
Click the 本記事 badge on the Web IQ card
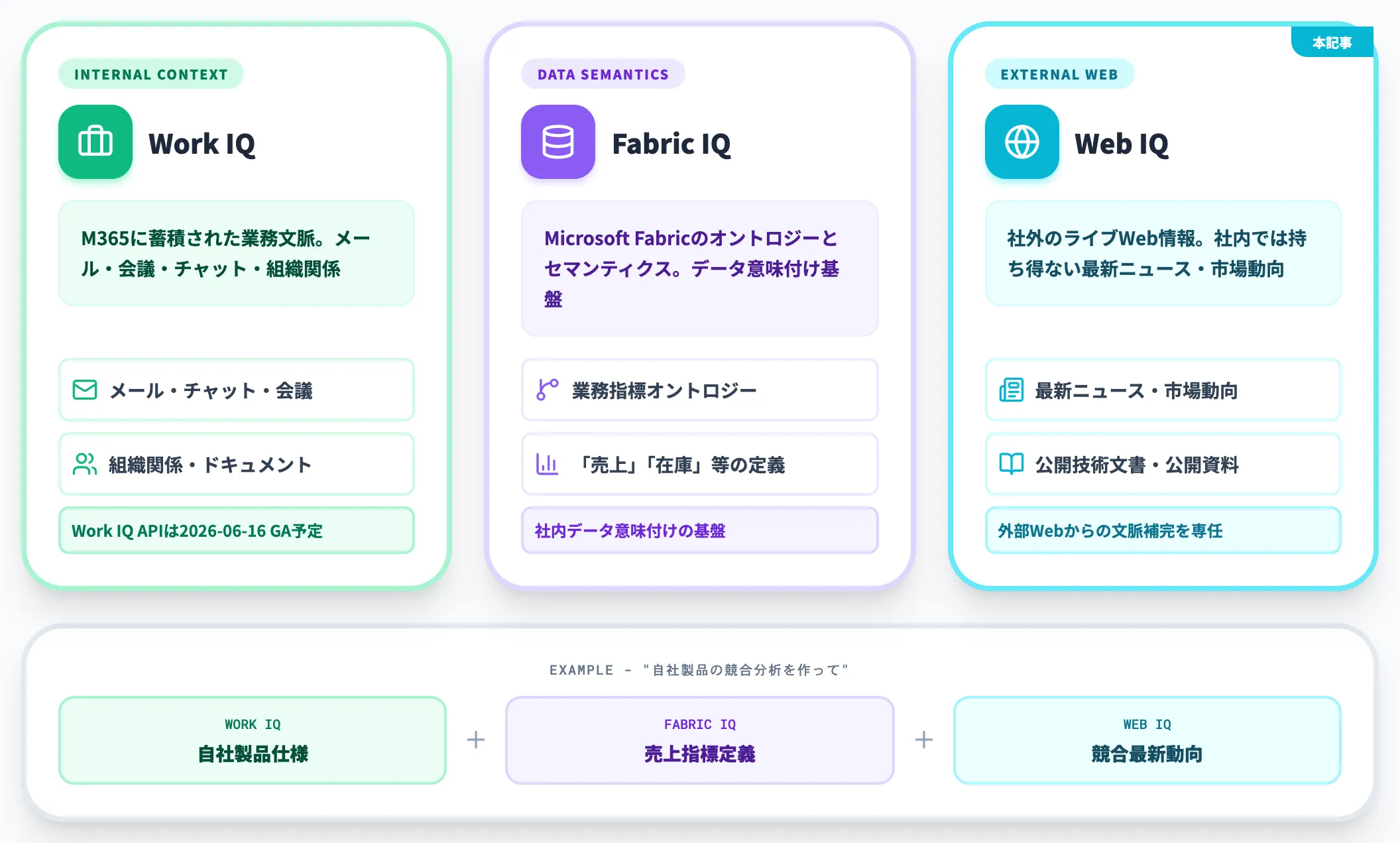[x=1332, y=42]
